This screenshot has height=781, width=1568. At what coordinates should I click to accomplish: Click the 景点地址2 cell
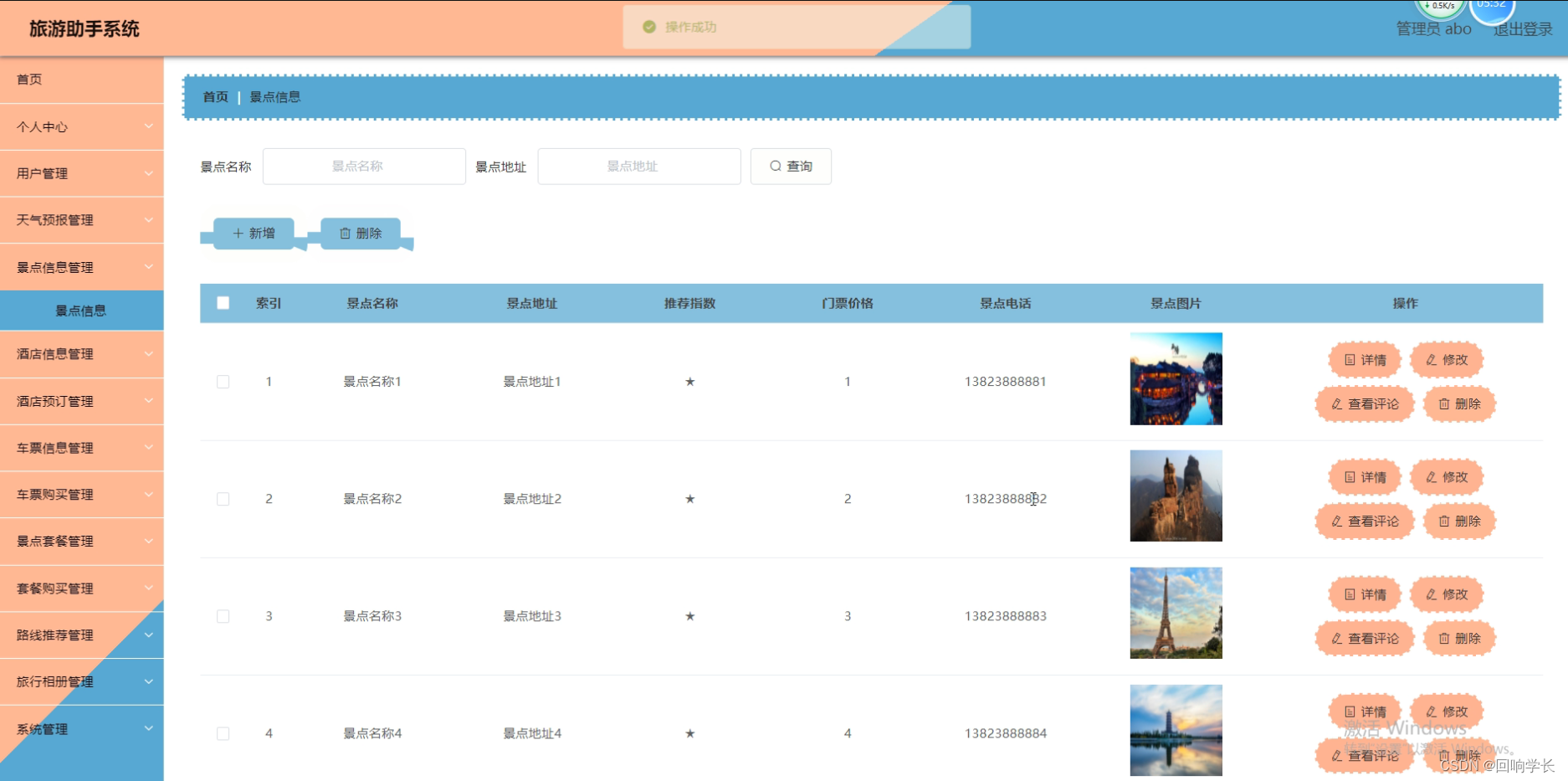[x=532, y=499]
